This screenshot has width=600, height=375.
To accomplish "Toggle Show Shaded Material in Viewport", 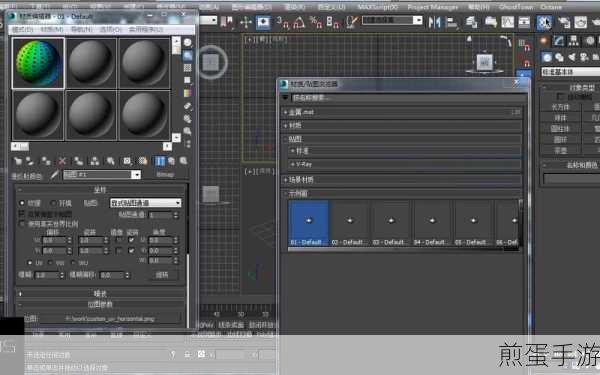I will (143, 161).
